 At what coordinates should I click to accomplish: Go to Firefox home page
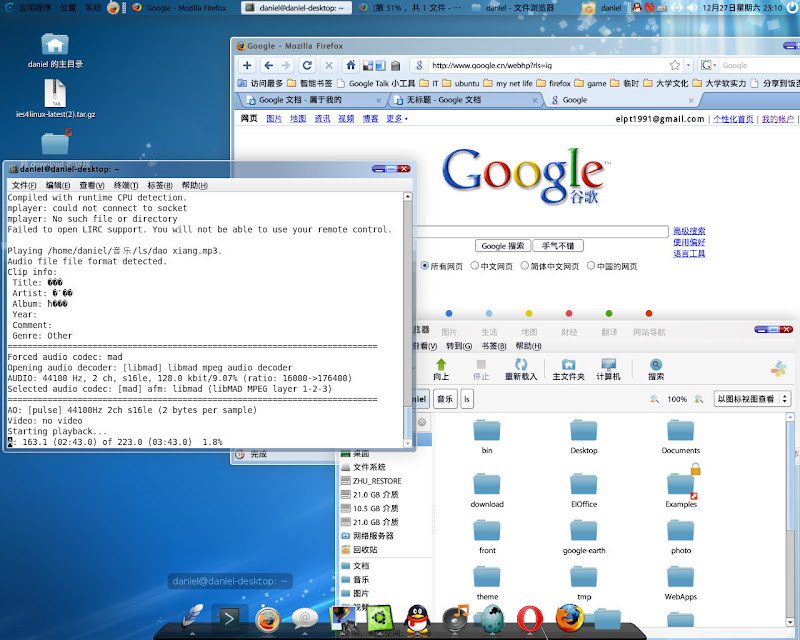click(x=351, y=65)
